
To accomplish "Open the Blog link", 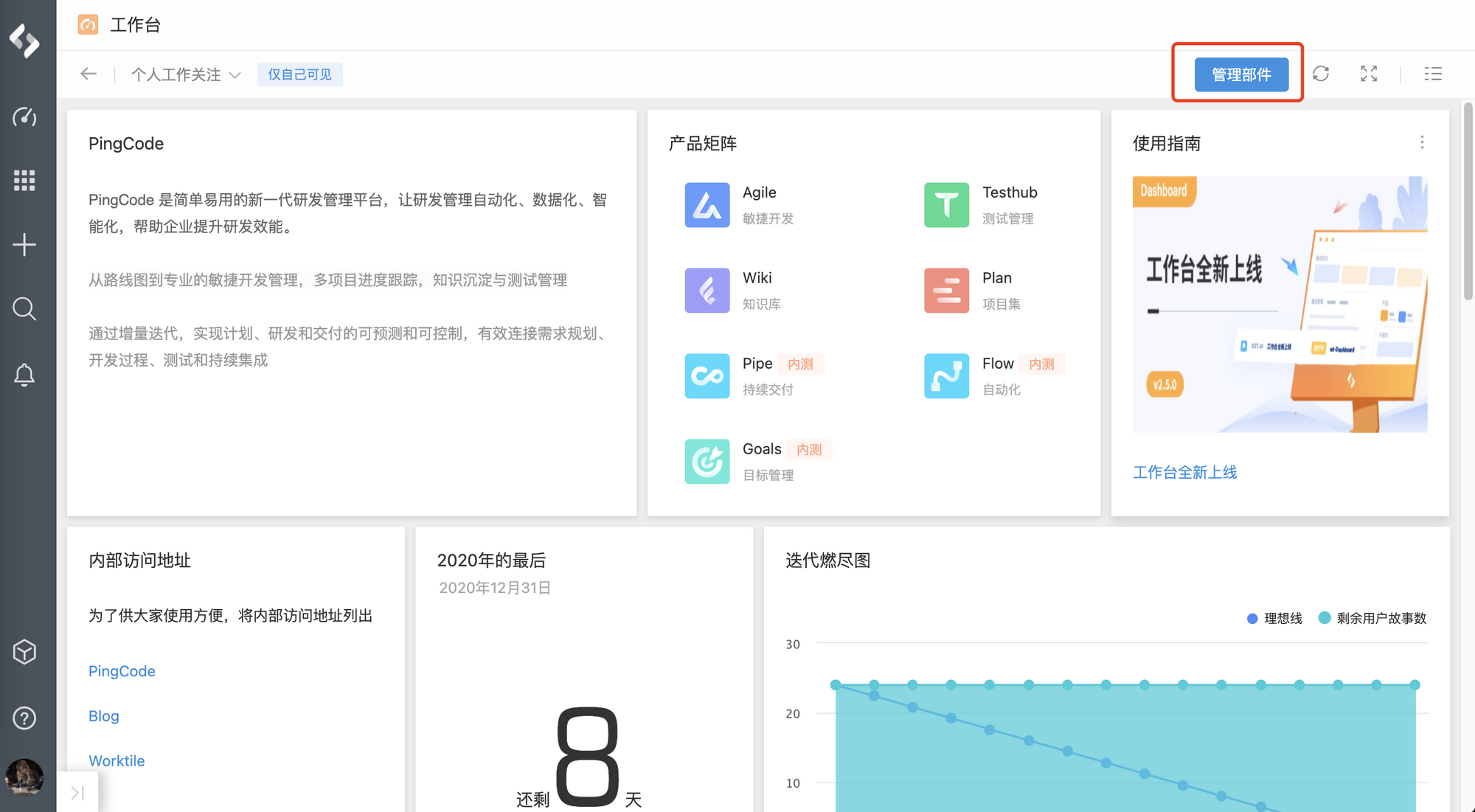I will click(104, 716).
